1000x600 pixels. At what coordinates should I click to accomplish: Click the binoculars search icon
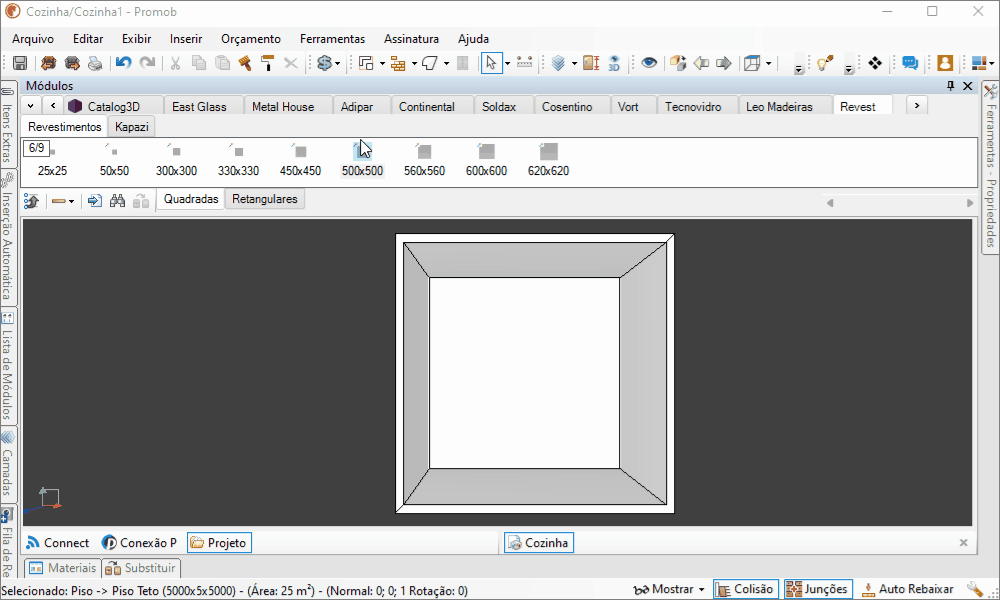click(117, 201)
